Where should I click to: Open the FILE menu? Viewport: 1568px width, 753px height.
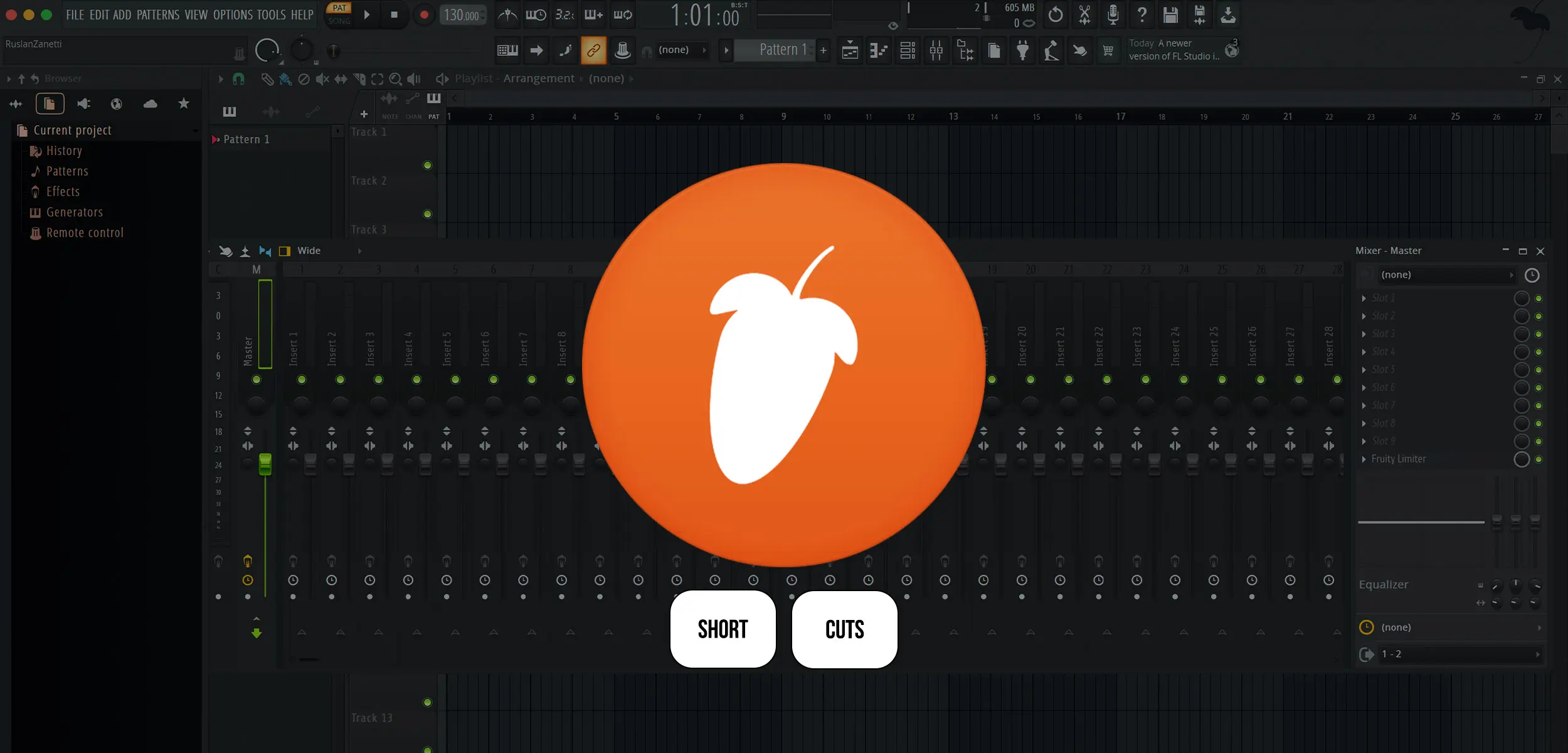[x=75, y=14]
